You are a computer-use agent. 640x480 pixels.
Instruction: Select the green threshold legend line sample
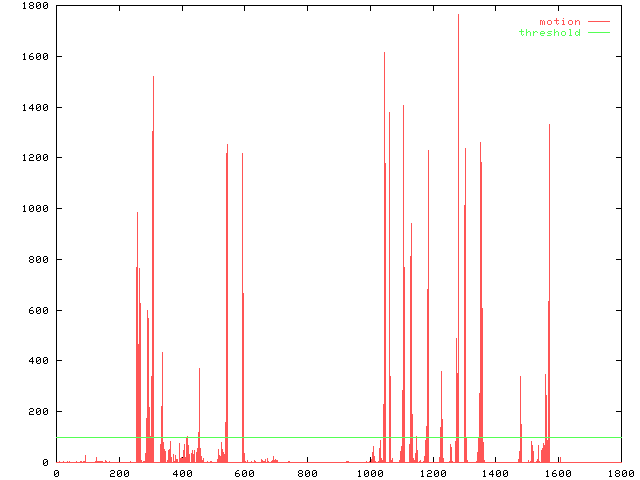(x=599, y=33)
